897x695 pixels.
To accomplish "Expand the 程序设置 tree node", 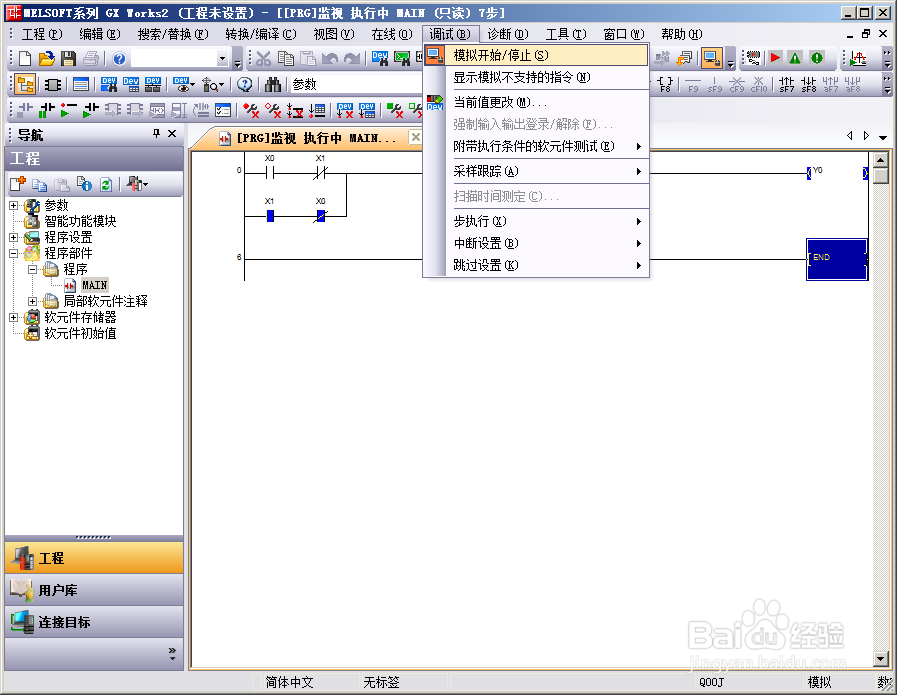I will pos(14,237).
